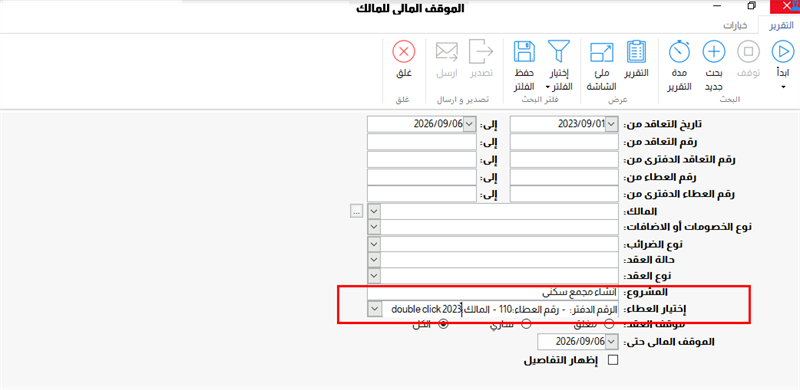
Task: Open contract end date 2026/09/06 dropdown
Action: (469, 124)
